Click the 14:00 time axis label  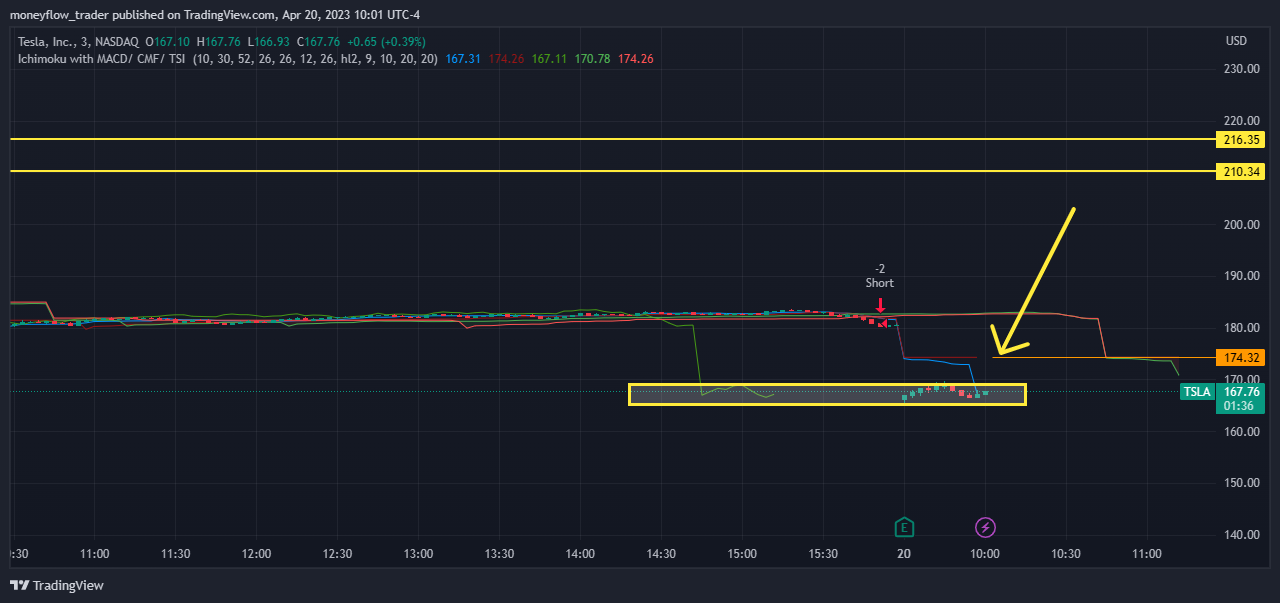click(580, 554)
